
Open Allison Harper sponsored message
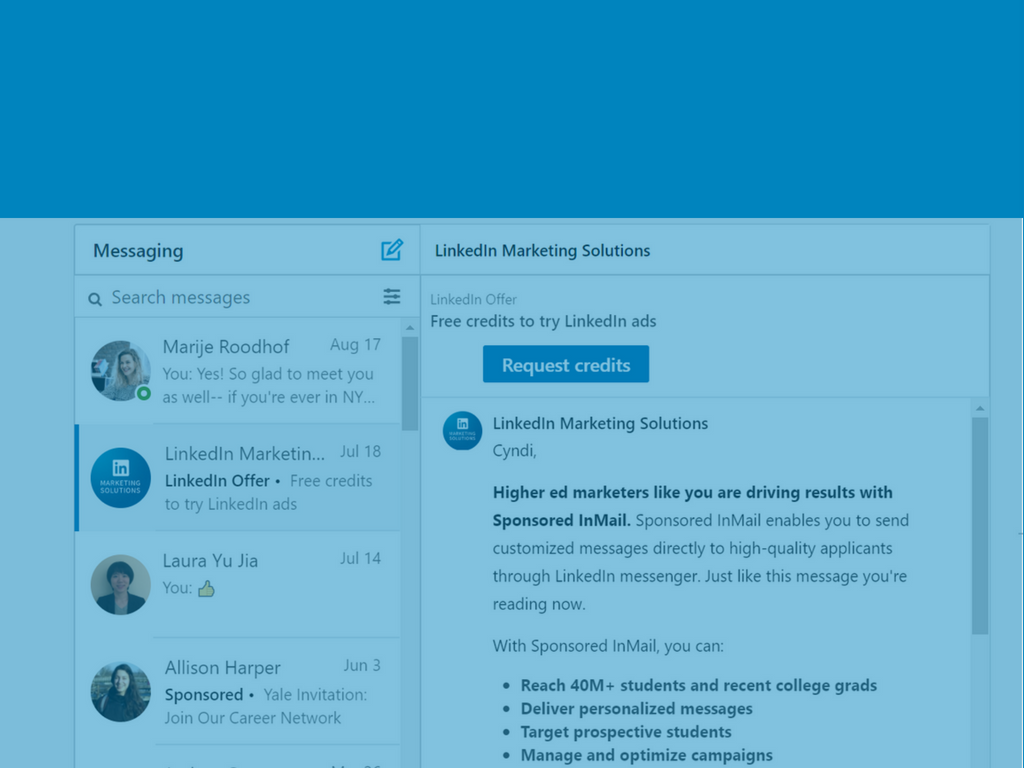[238, 692]
